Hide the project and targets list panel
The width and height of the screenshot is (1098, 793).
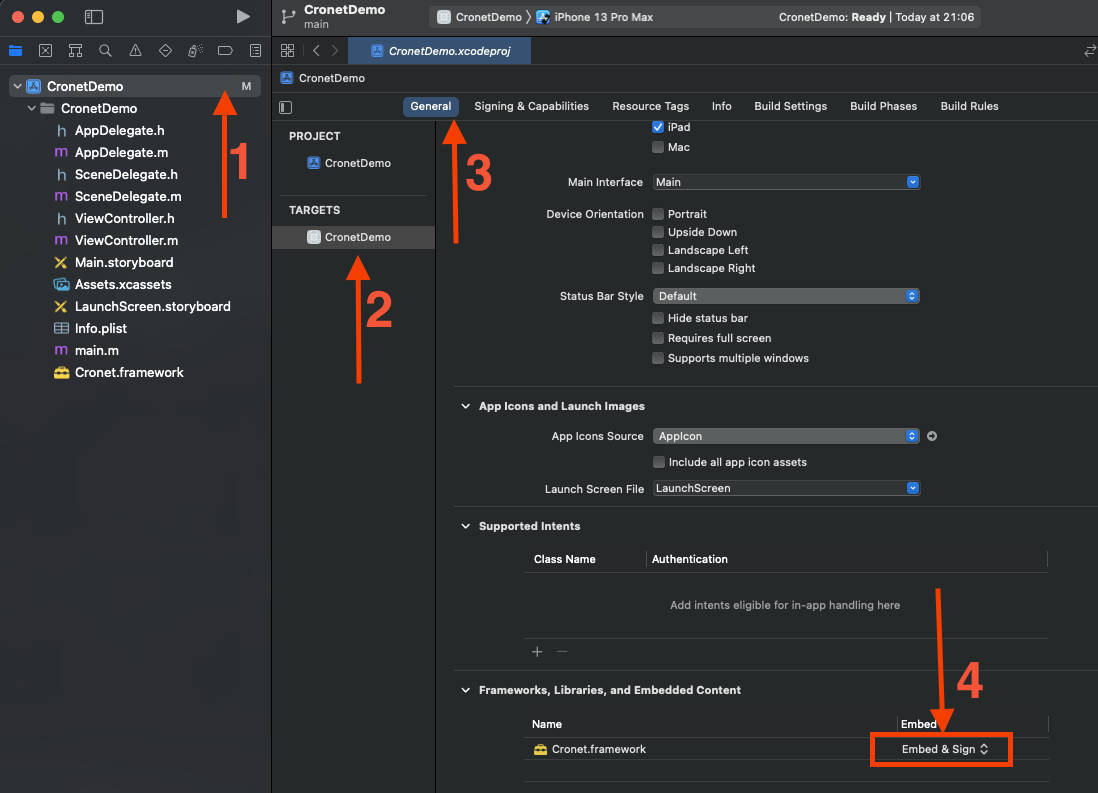click(x=286, y=107)
